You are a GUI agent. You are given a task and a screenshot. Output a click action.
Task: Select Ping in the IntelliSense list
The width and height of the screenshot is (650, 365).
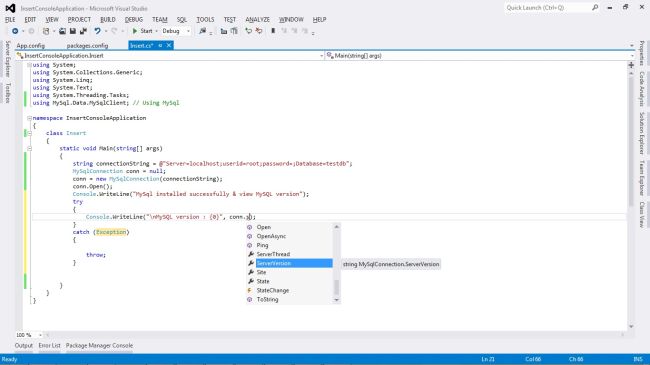point(262,245)
